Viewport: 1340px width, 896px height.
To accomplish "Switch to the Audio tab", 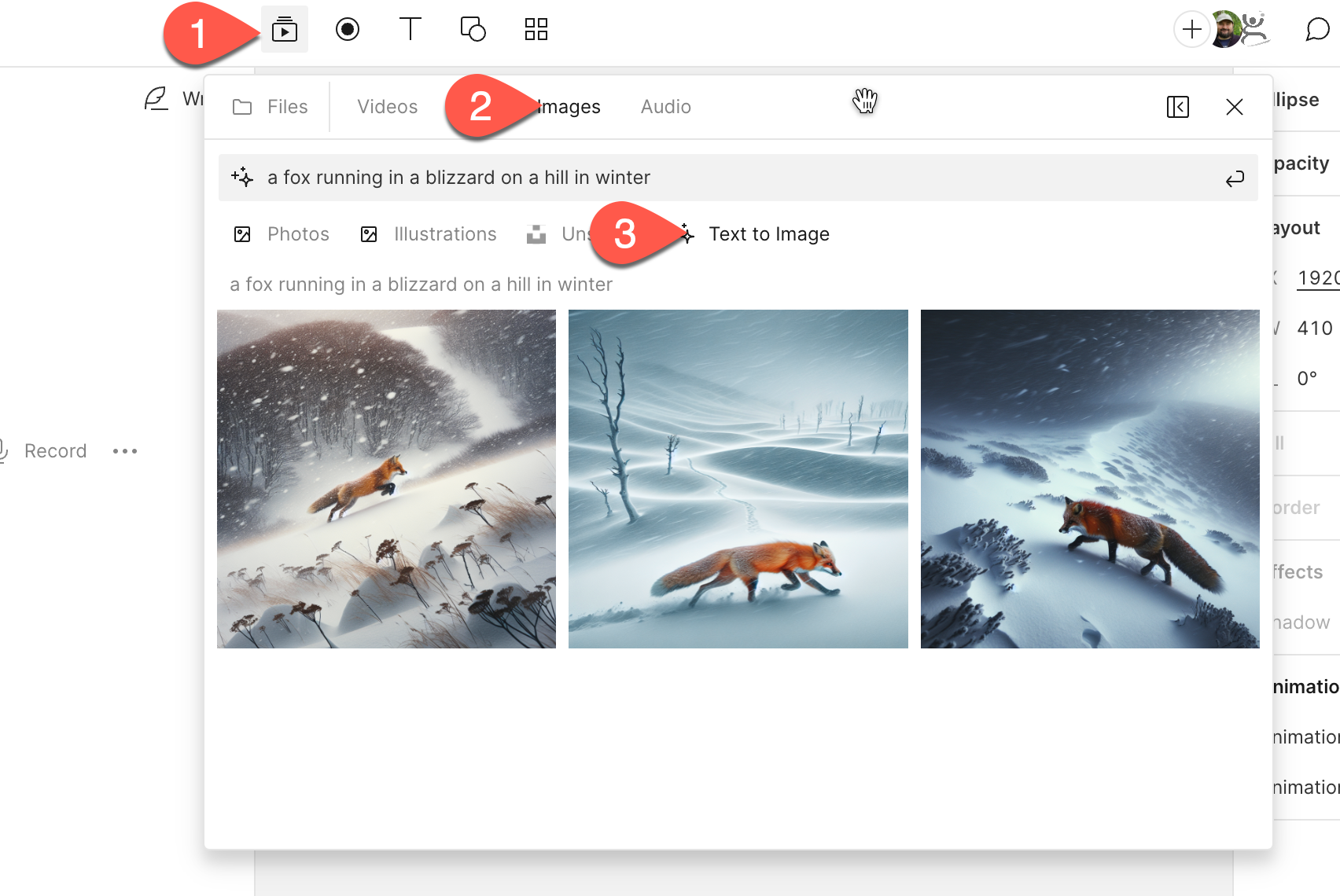I will (x=665, y=107).
